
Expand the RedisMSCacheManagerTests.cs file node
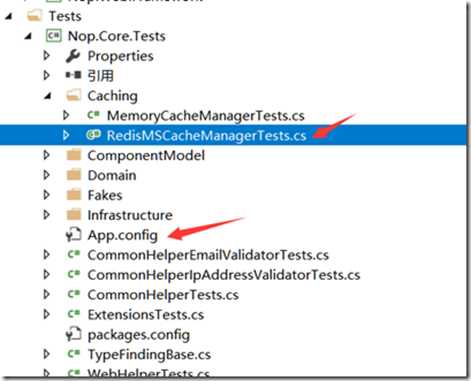click(66, 135)
